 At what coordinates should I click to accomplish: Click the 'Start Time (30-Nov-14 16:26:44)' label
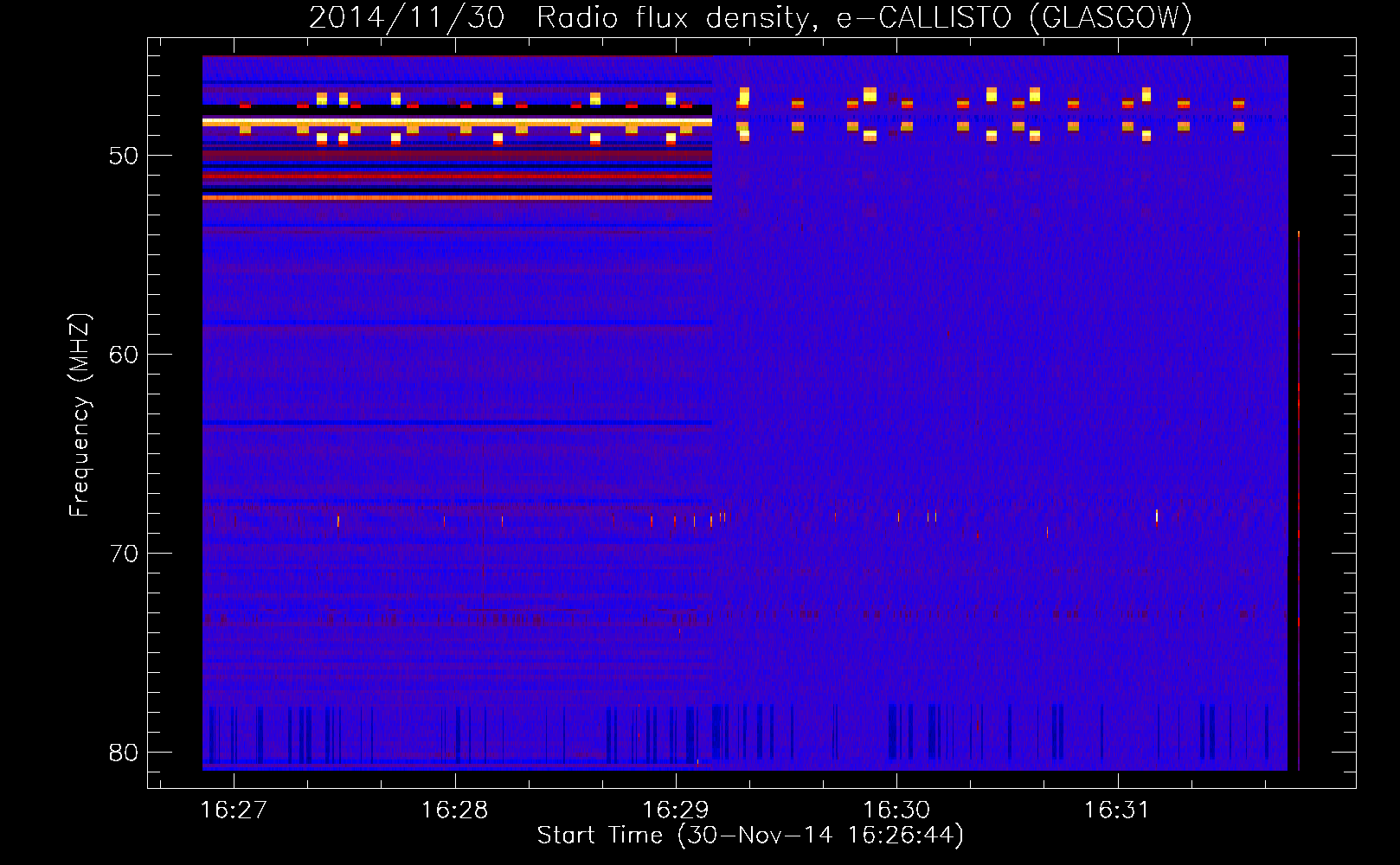click(750, 836)
